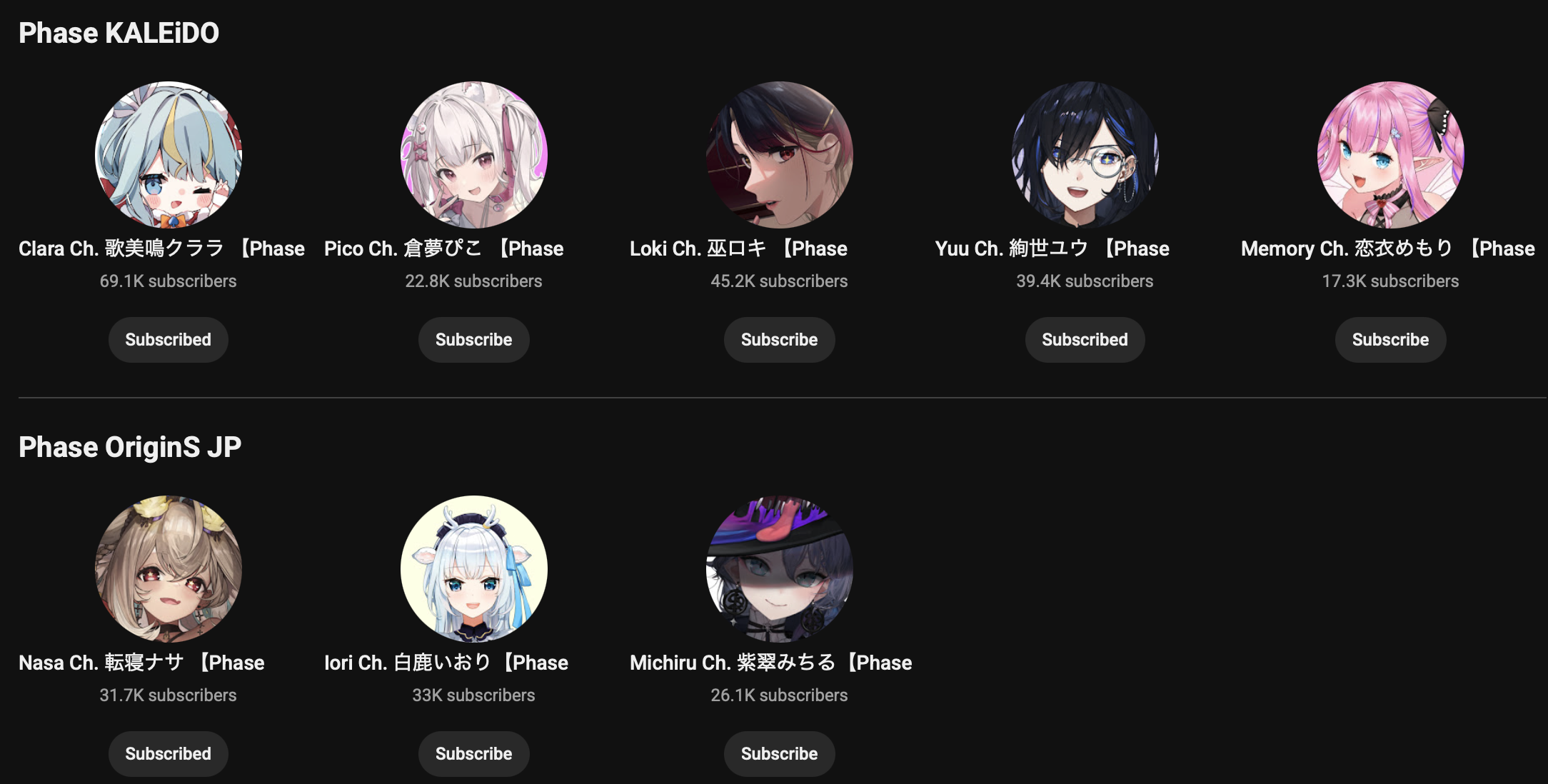Toggle Subscribed button under Yuu Ch.

point(1085,340)
